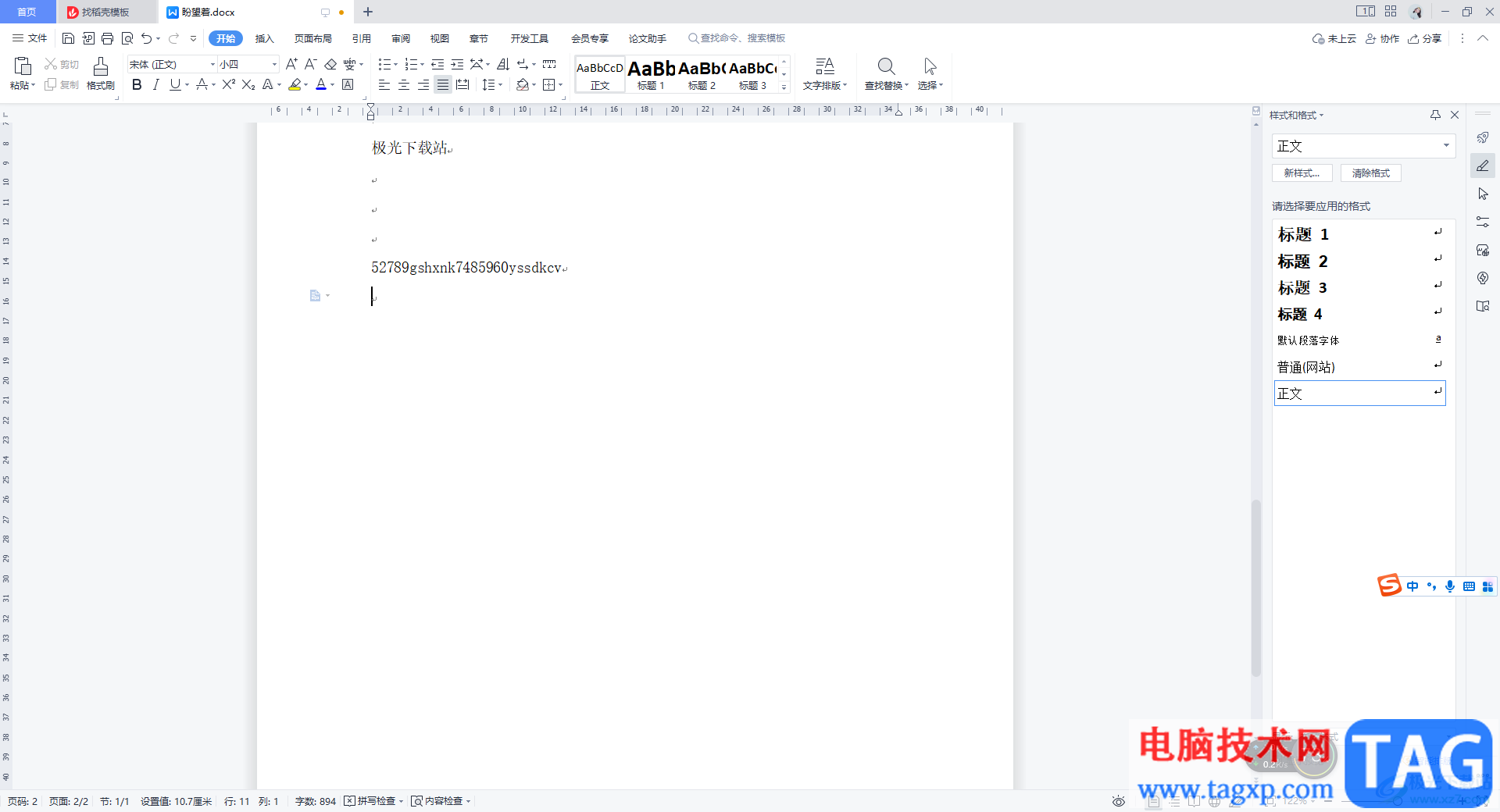
Task: Click the document vertical scrollbar
Action: click(1256, 587)
